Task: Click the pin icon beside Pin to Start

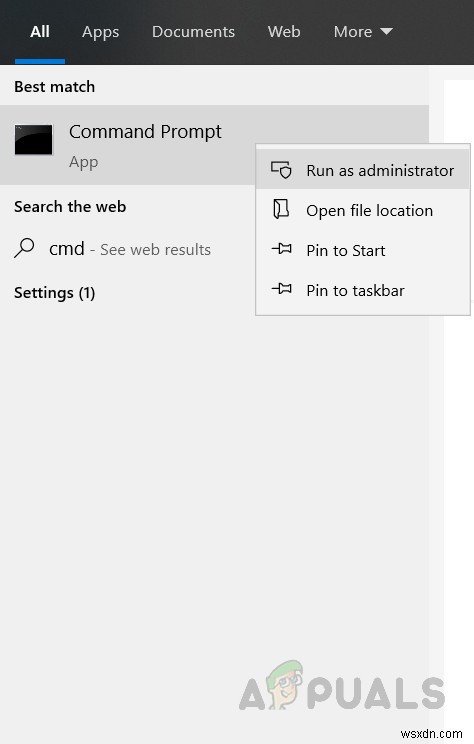Action: tap(282, 248)
